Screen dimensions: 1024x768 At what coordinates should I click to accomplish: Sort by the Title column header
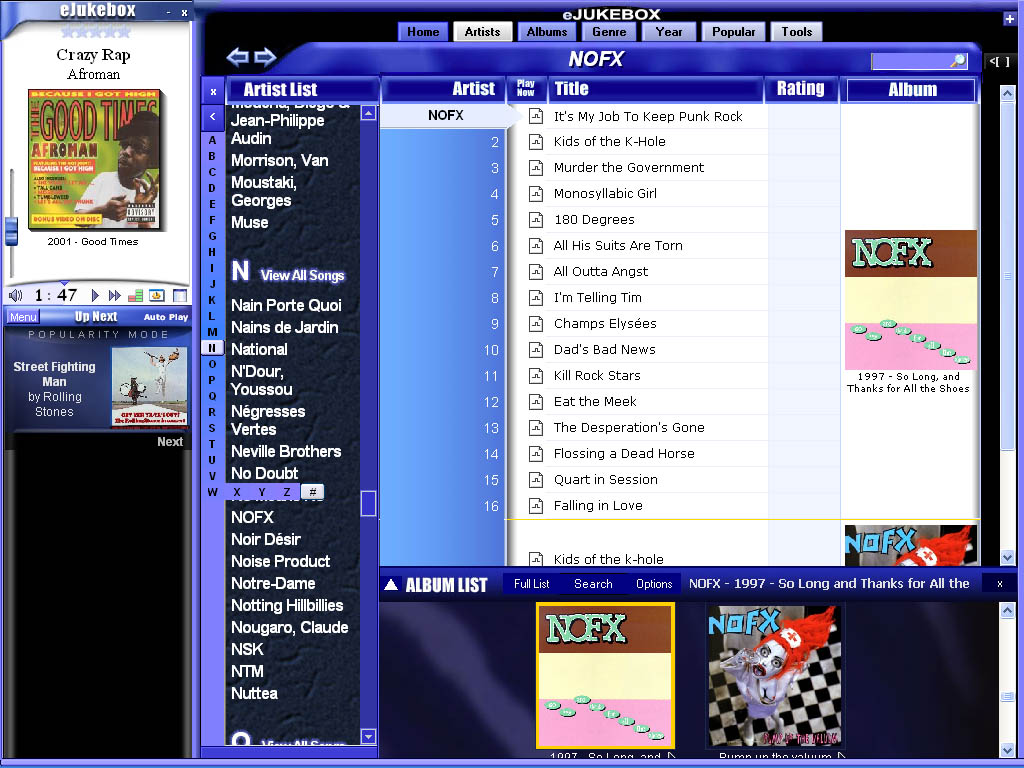[x=657, y=89]
